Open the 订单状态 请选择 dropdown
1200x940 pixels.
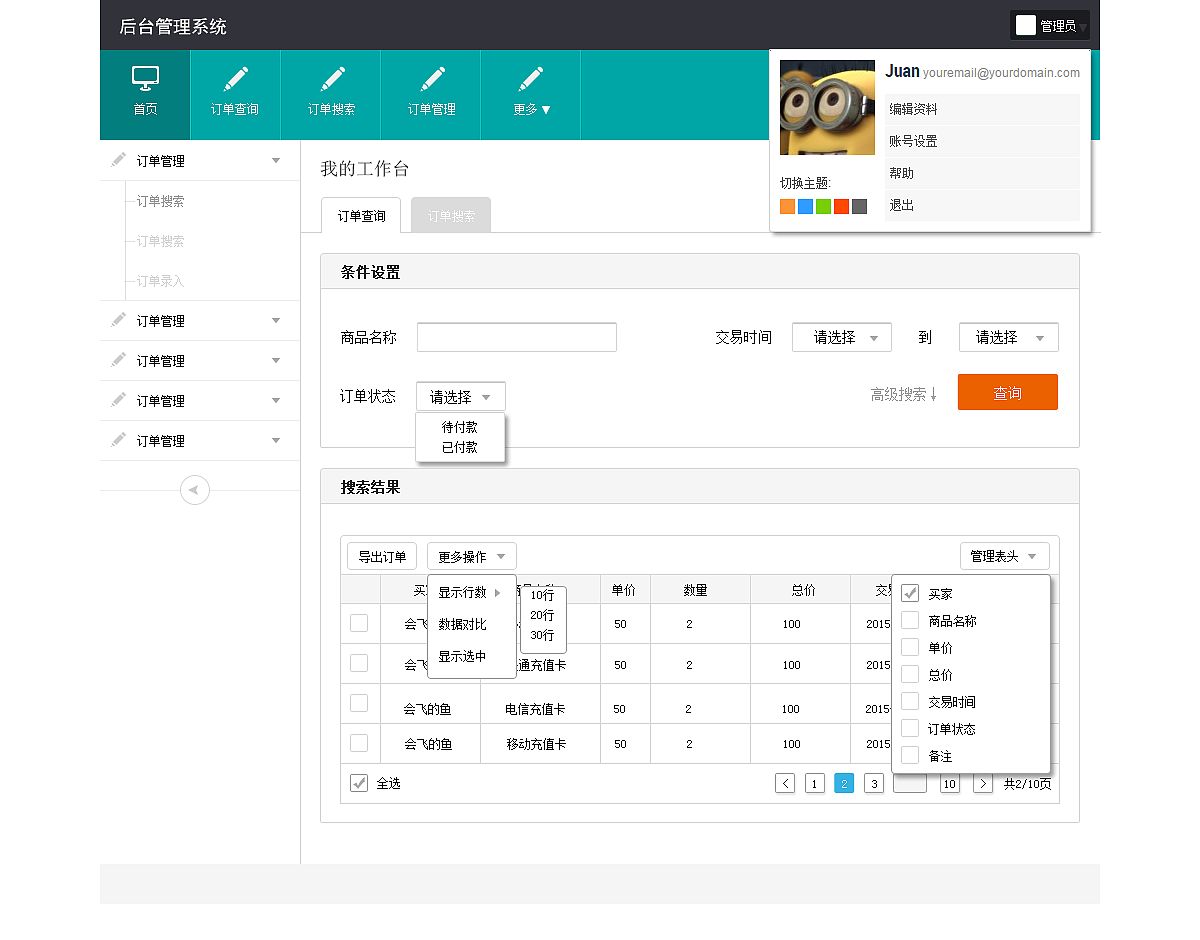460,396
